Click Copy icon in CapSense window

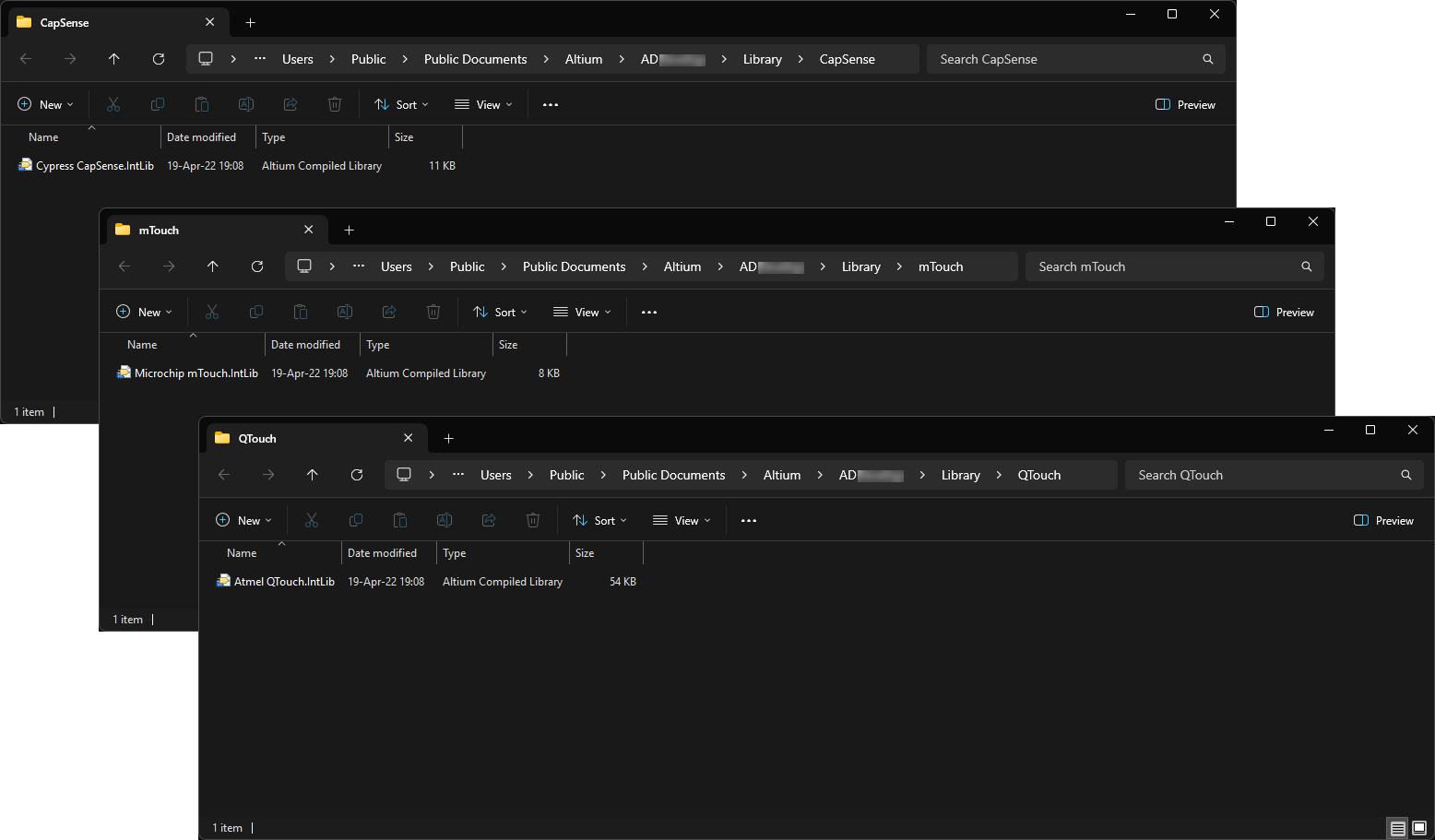click(x=158, y=105)
